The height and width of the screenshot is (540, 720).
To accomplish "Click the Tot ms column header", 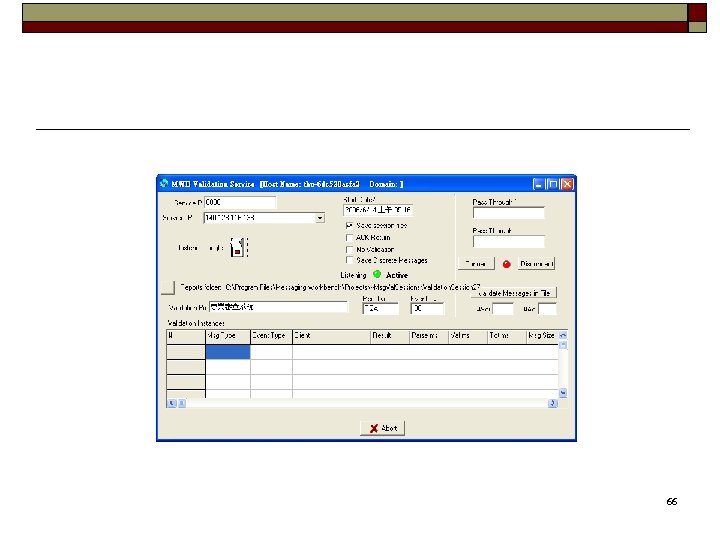I will [x=506, y=336].
